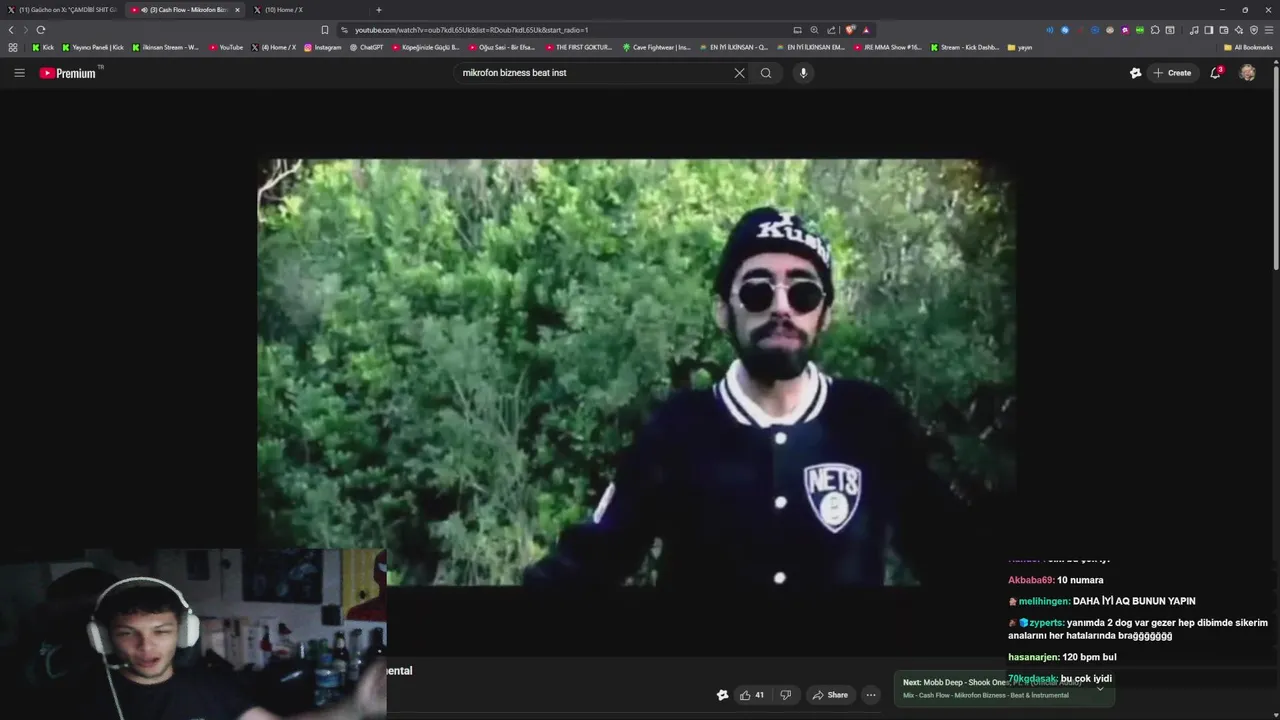Open a new browser tab

point(378,10)
